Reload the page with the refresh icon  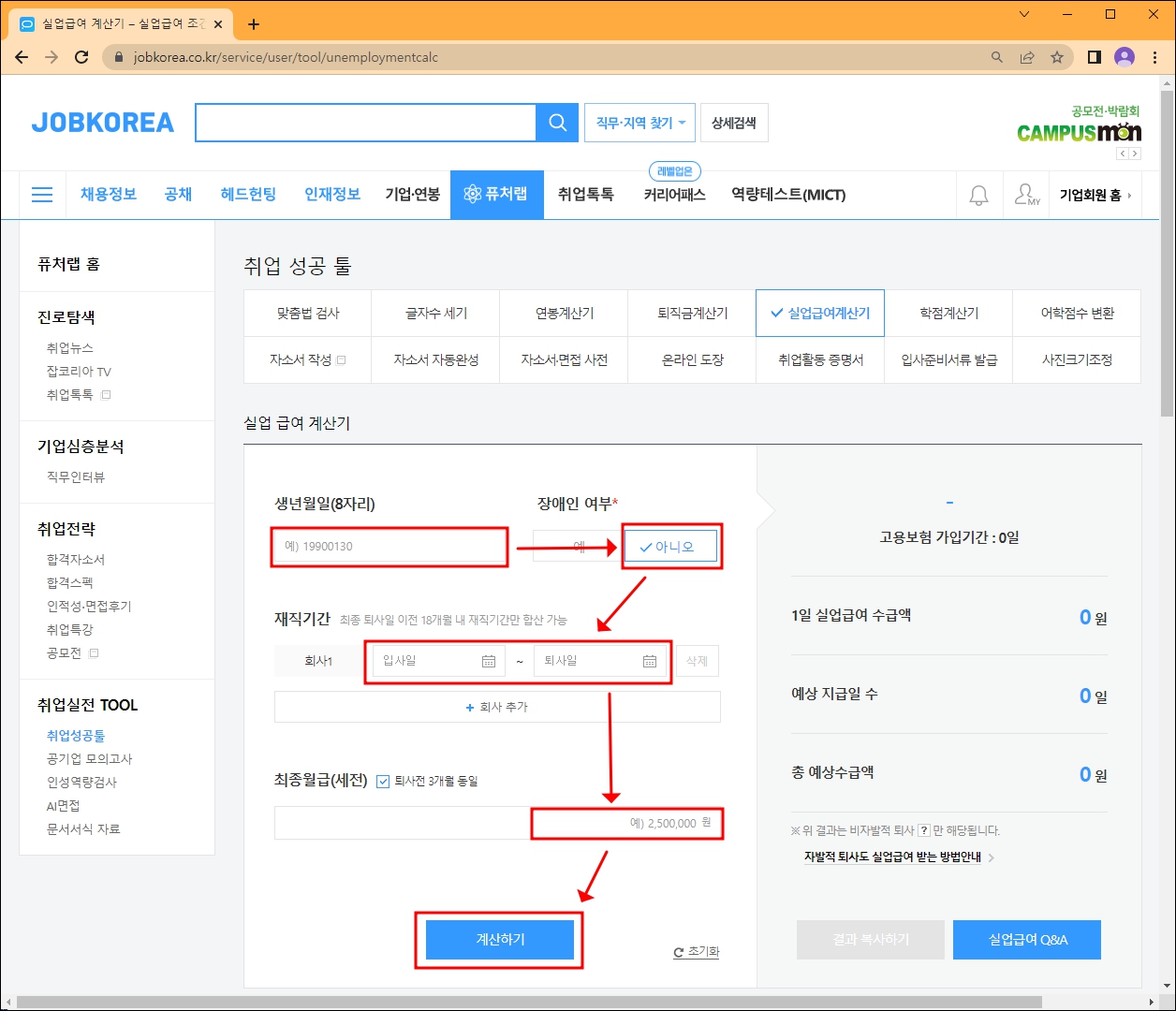pos(81,57)
